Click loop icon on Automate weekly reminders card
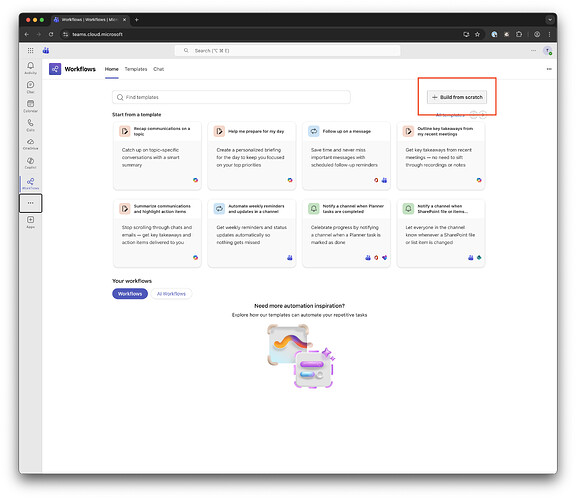 tap(219, 209)
